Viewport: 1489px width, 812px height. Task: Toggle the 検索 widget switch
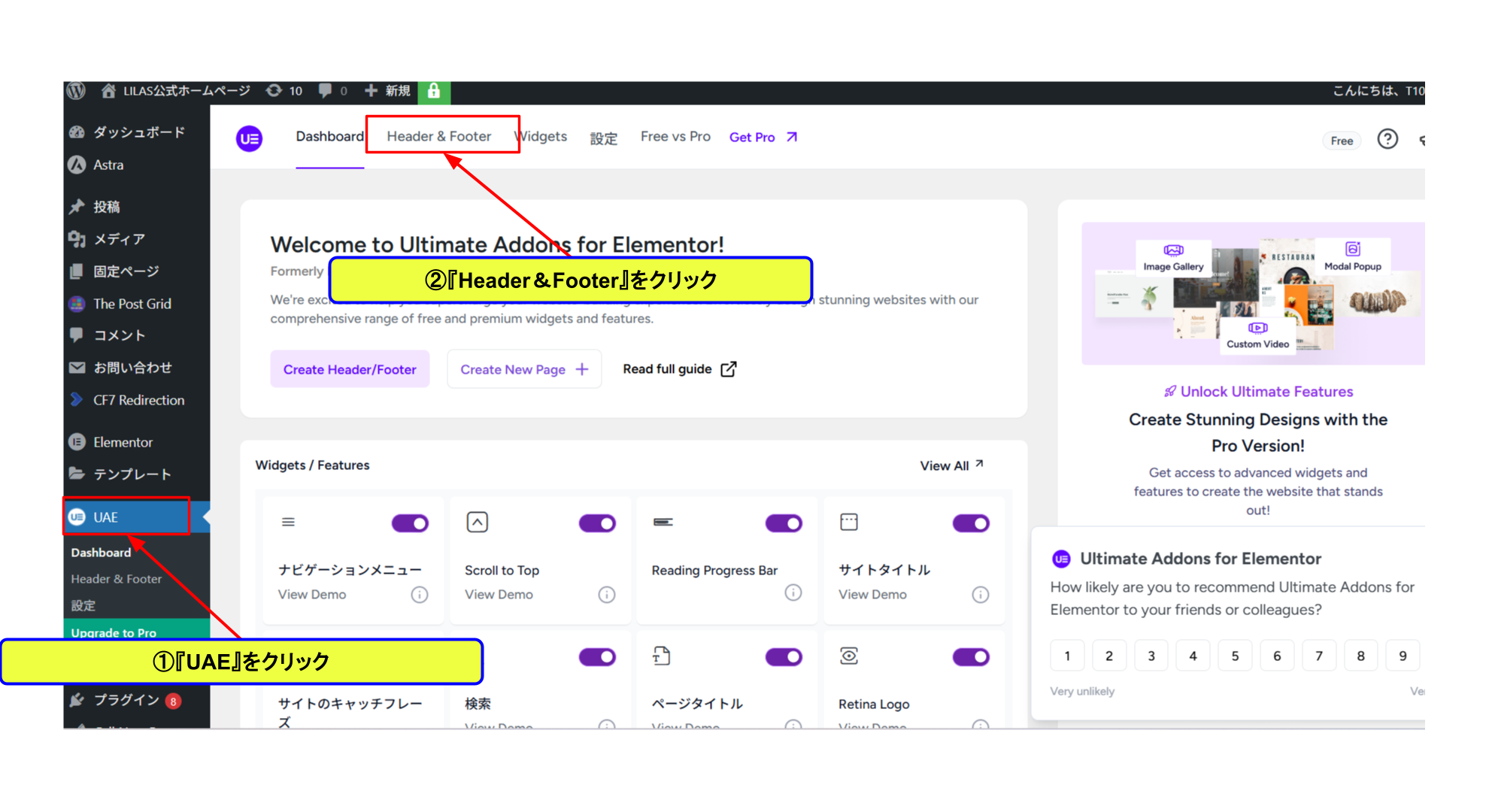[x=597, y=657]
